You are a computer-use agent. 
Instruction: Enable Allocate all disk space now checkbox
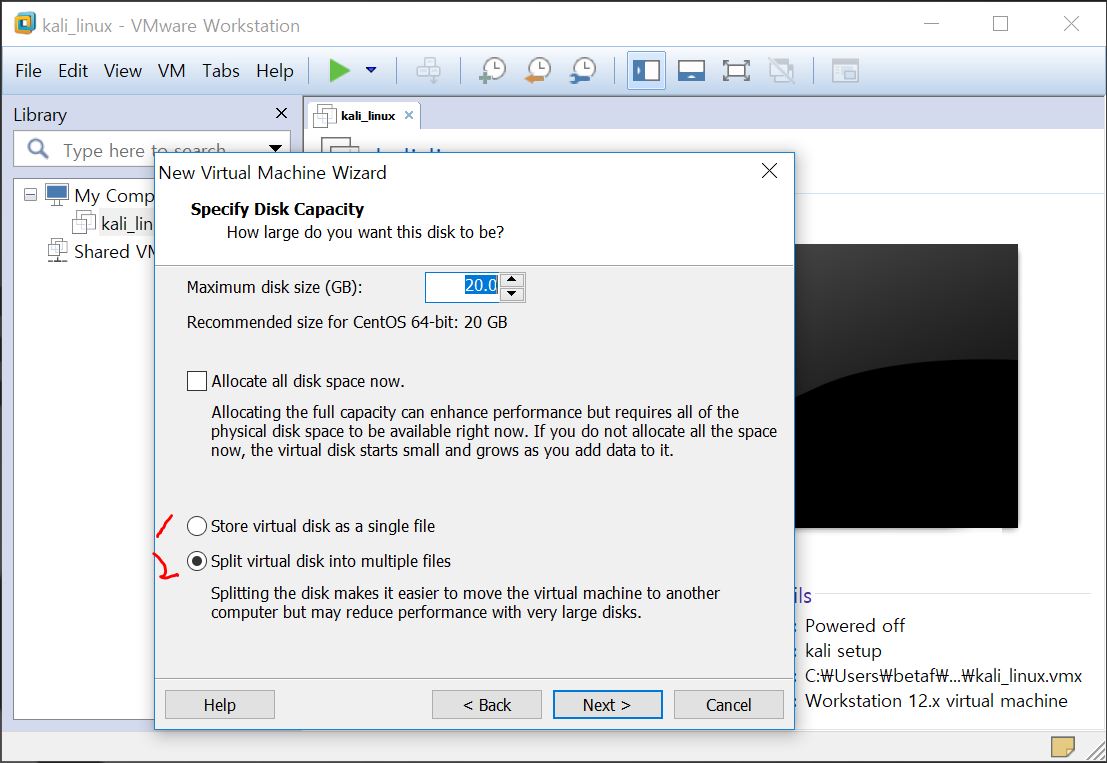(197, 381)
